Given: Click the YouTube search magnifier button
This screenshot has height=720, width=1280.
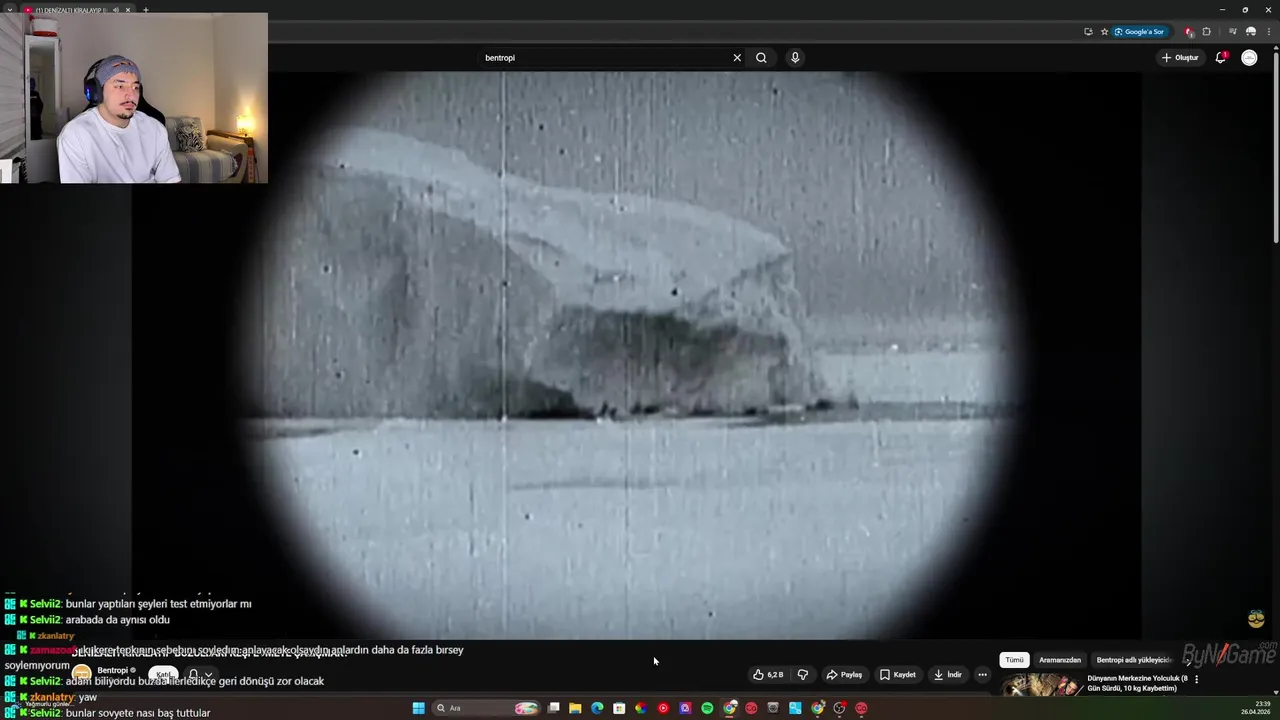Looking at the screenshot, I should [x=761, y=58].
